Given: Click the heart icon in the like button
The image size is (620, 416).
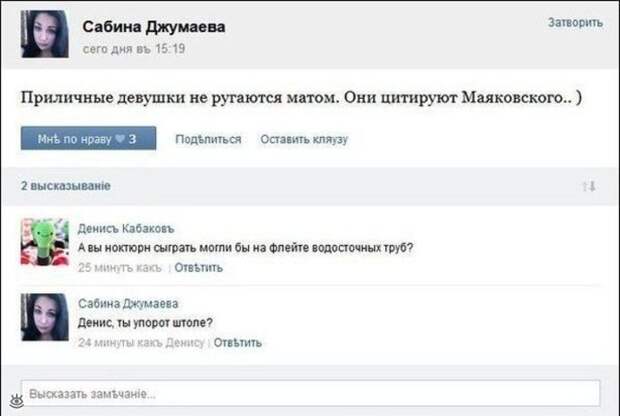Looking at the screenshot, I should tap(120, 139).
